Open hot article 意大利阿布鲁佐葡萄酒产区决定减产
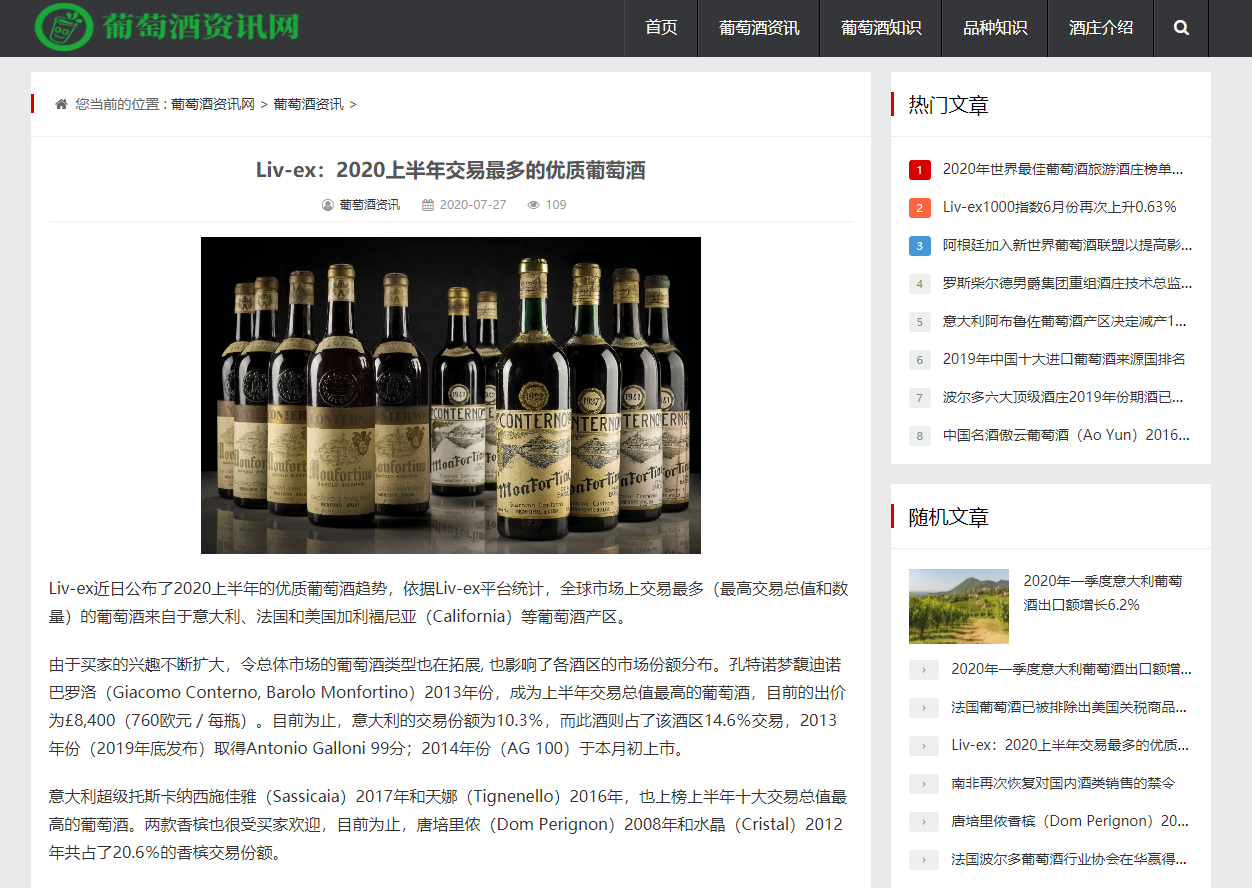 [x=1067, y=322]
